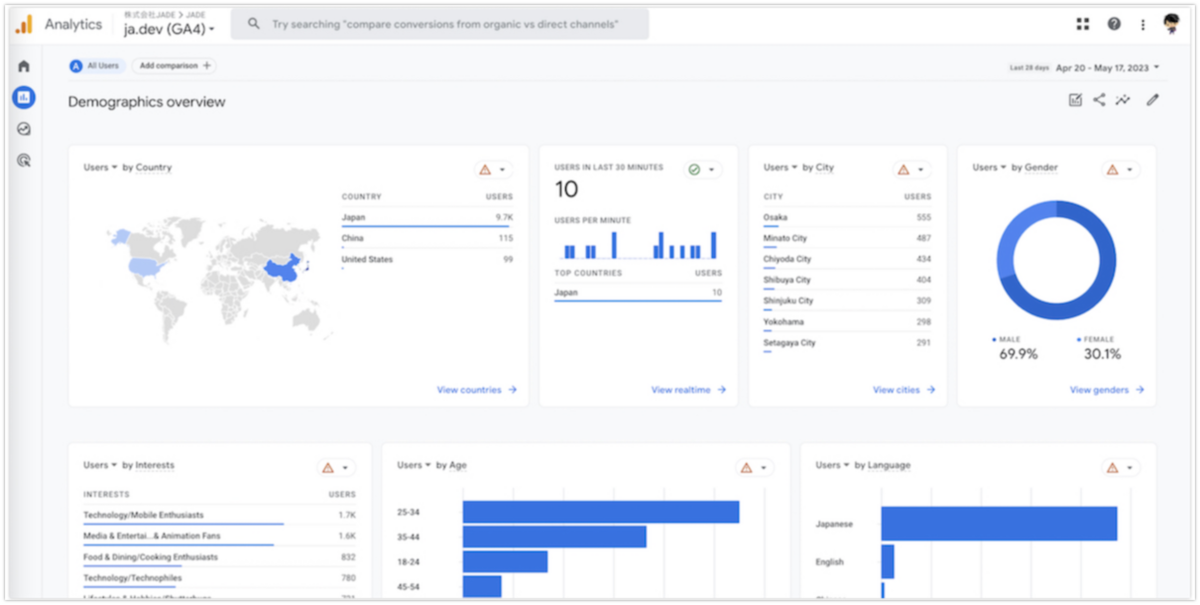Select Technology/Technophiles interest row
Viewport: 1200px width, 605px height.
[x=219, y=578]
